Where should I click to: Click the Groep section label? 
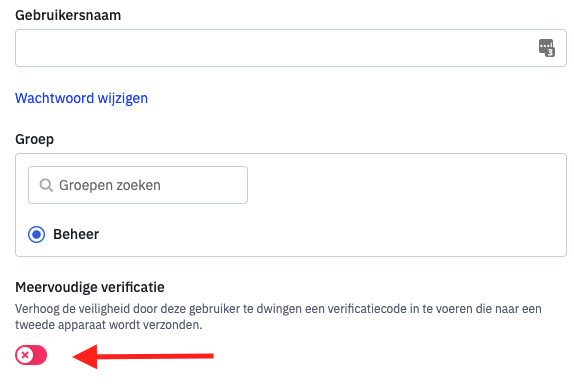pos(34,140)
